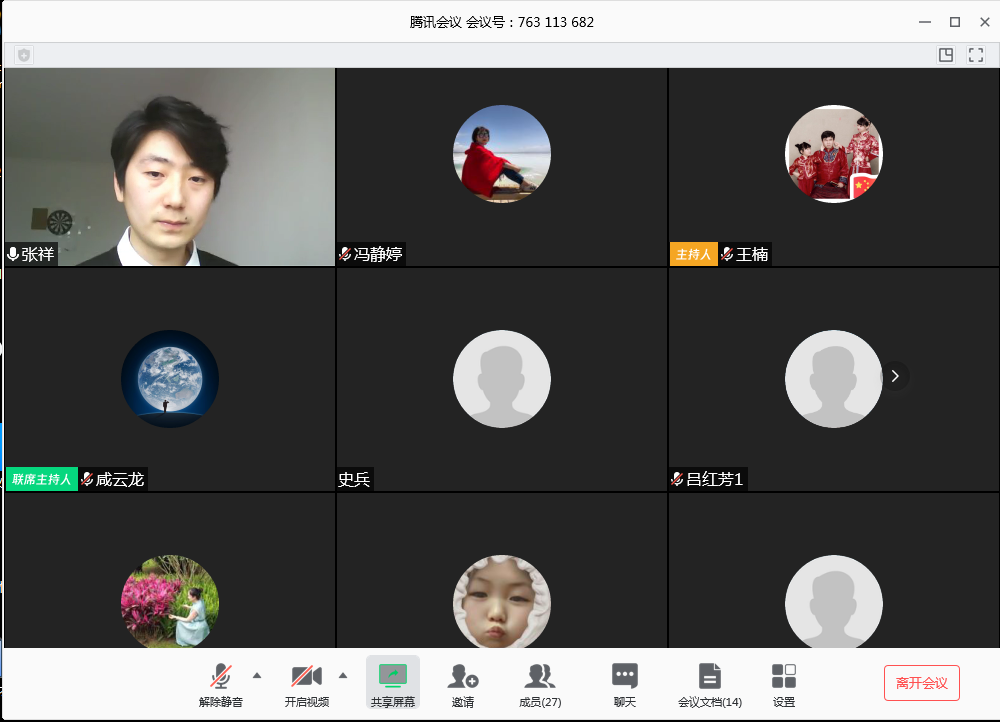1000x722 pixels.
Task: Select 史兵's participant tile
Action: click(x=501, y=379)
